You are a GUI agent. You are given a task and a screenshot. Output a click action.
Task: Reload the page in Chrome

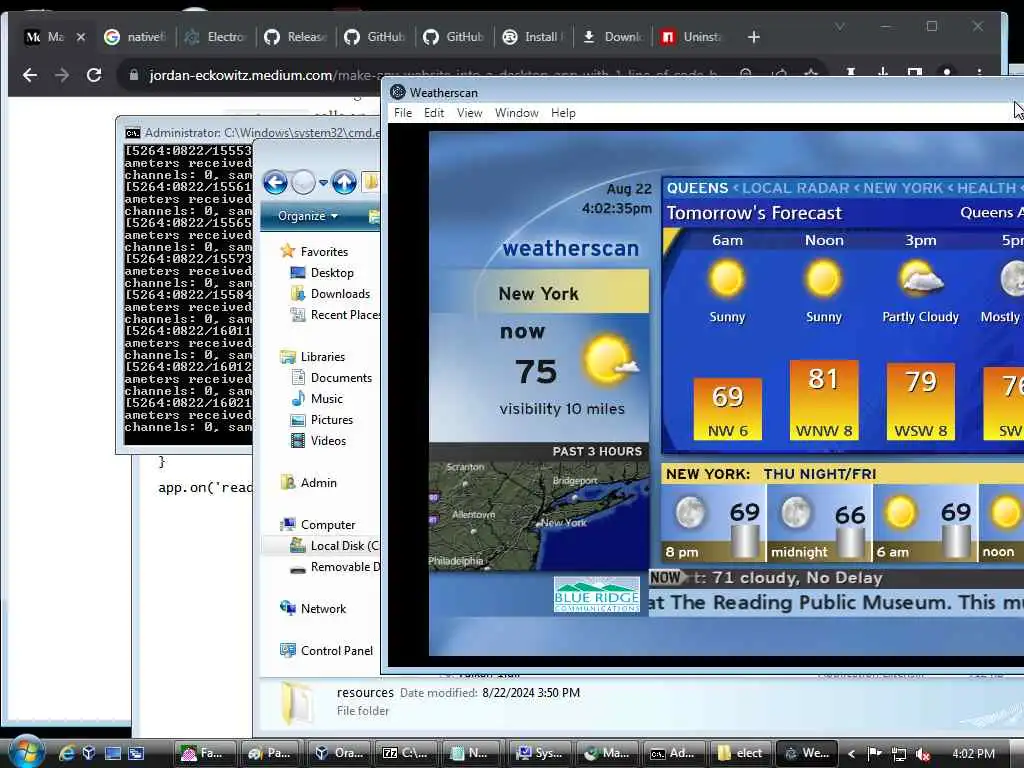94,75
